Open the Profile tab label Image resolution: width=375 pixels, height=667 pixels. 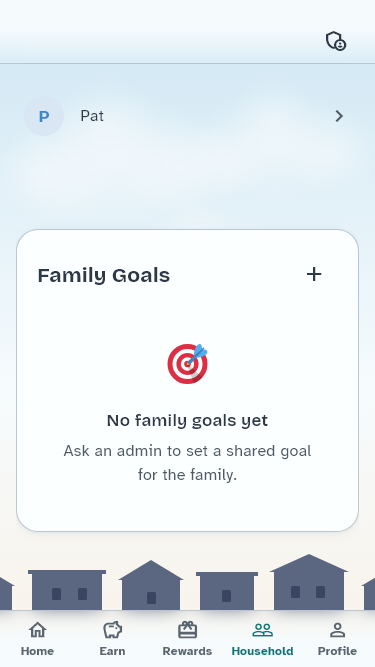coord(337,651)
